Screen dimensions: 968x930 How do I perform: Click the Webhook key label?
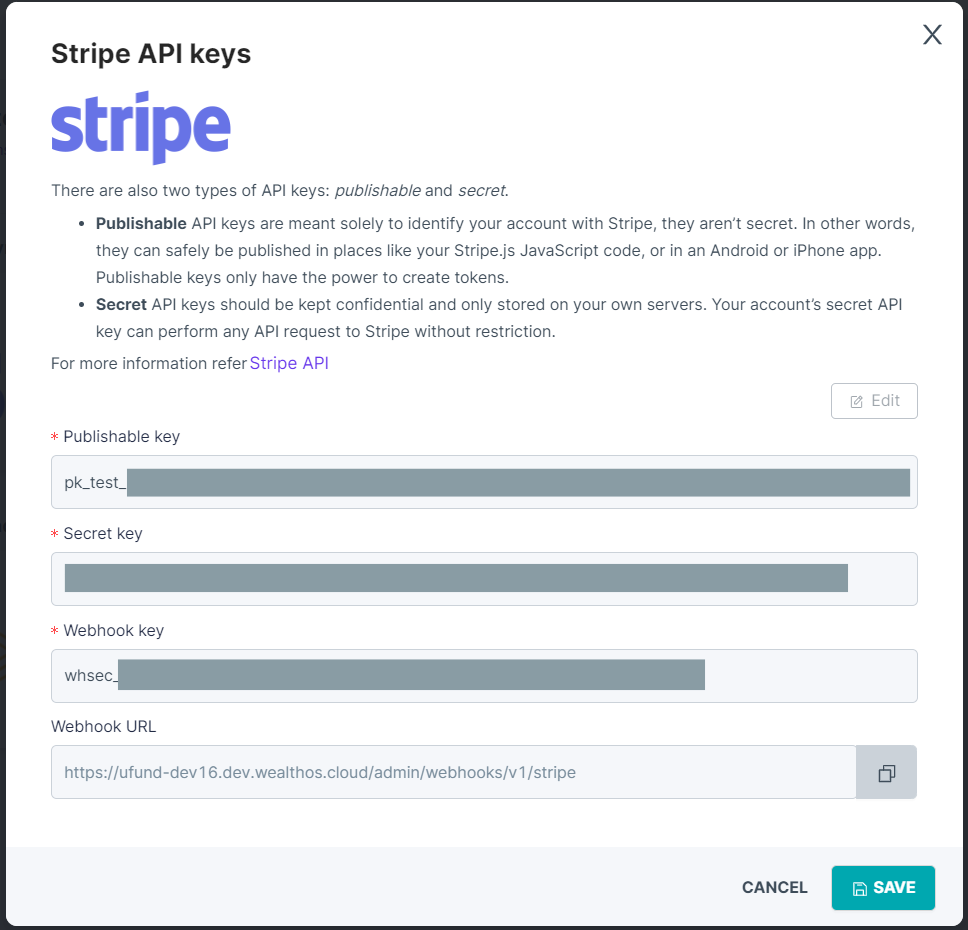[x=114, y=630]
